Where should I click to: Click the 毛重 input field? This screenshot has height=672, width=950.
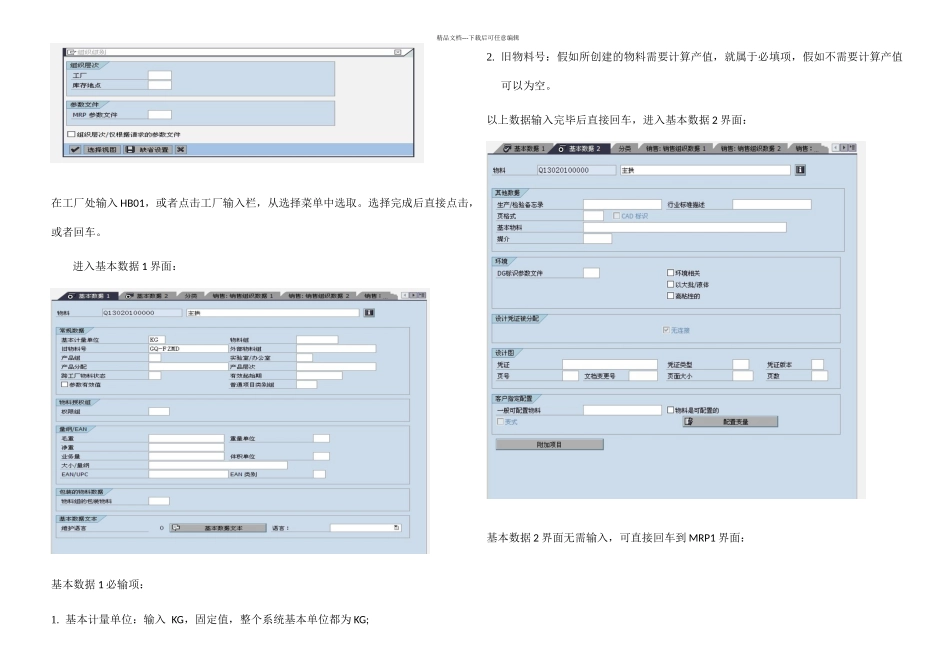187,438
